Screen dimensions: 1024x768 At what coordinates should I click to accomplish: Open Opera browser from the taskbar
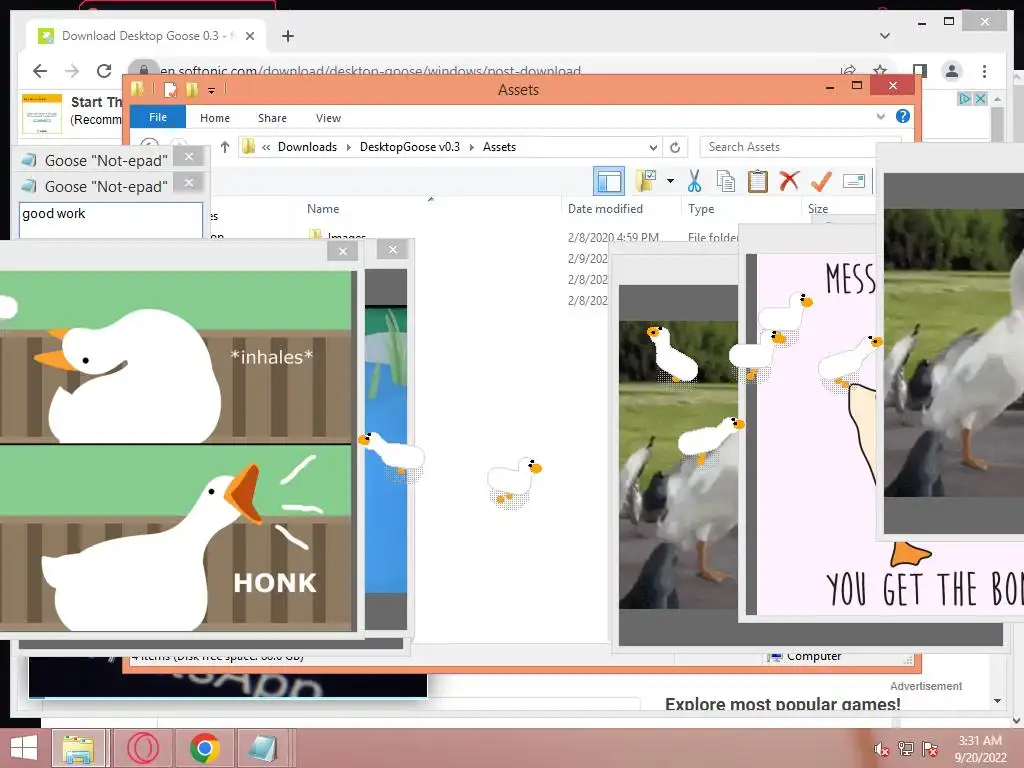tap(142, 748)
